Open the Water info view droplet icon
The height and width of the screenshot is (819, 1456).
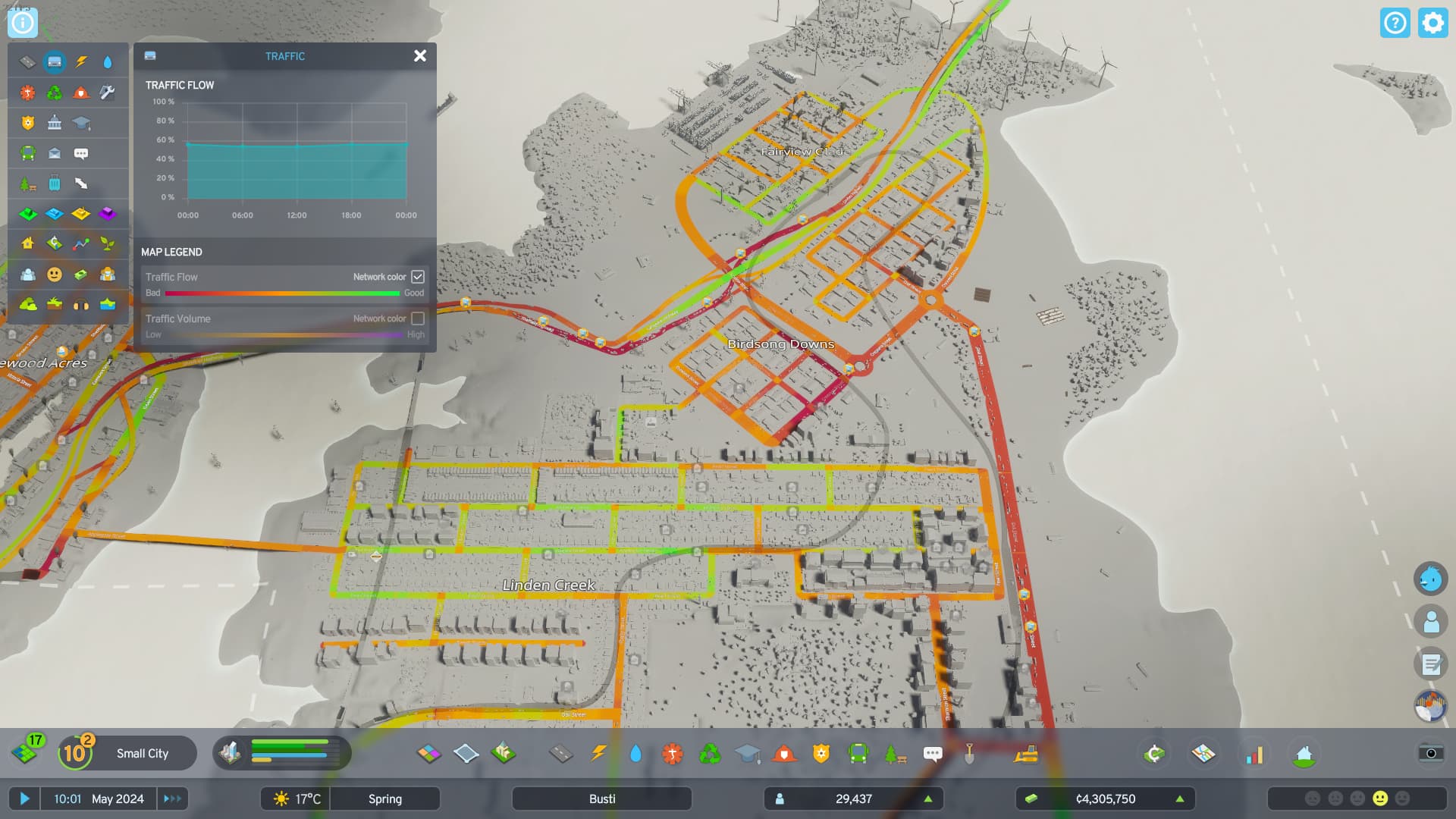tap(108, 62)
